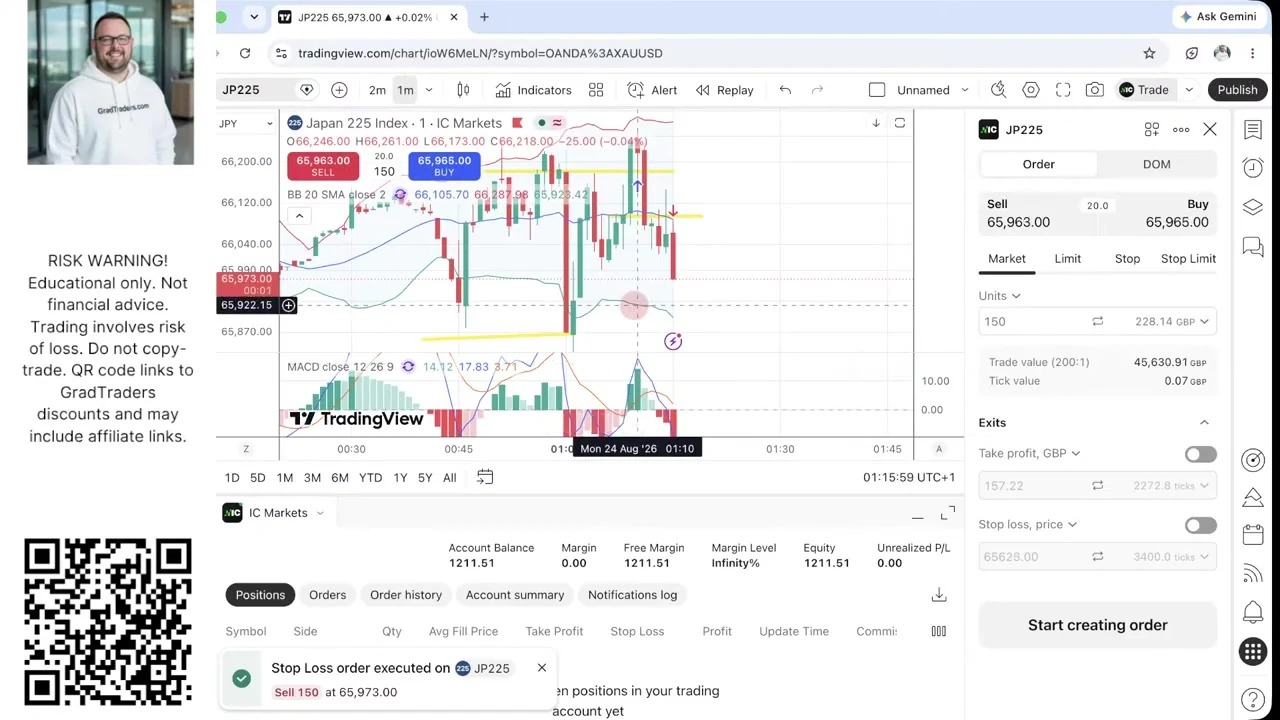
Task: Open help center question icon
Action: click(1253, 699)
